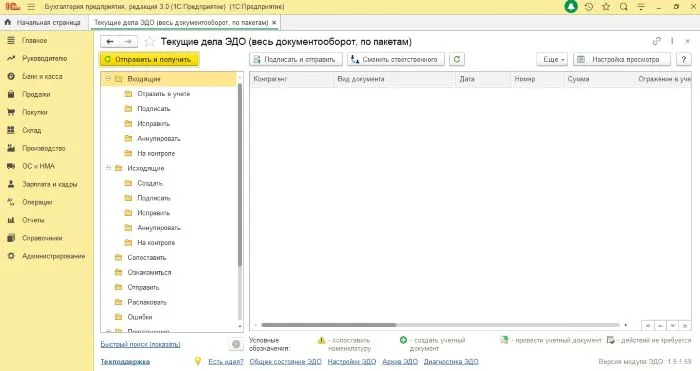Collapse the Входящие tree node

[108, 79]
